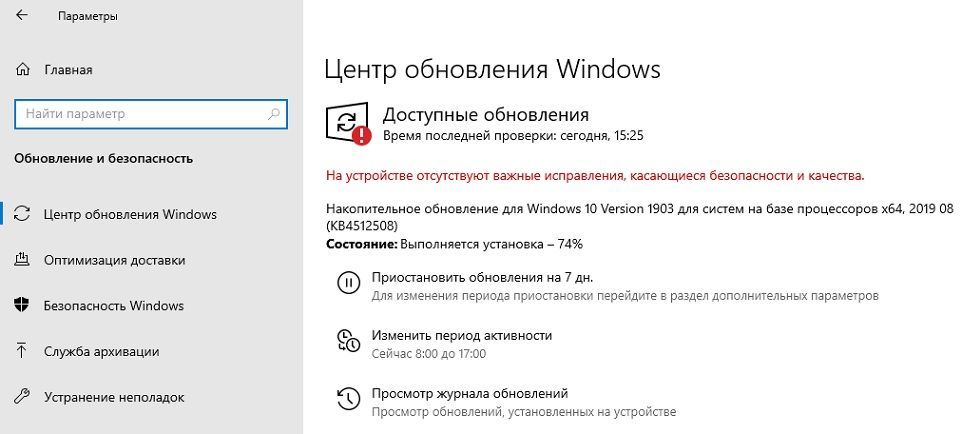The width and height of the screenshot is (962, 434).
Task: Go to Безопасность Windows
Action: coord(114,305)
